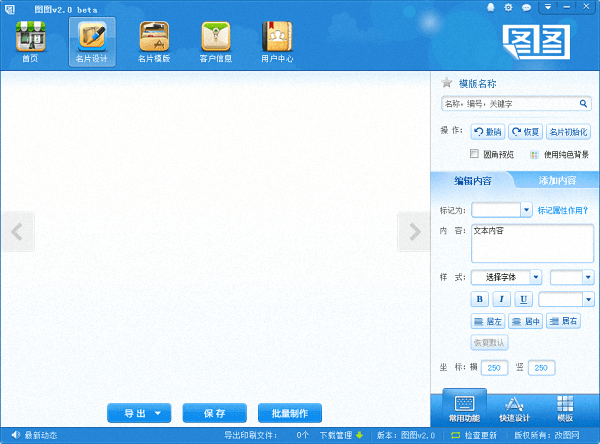Open the 标记属性作用? link
Screen dimensions: 600x444
[x=562, y=210]
